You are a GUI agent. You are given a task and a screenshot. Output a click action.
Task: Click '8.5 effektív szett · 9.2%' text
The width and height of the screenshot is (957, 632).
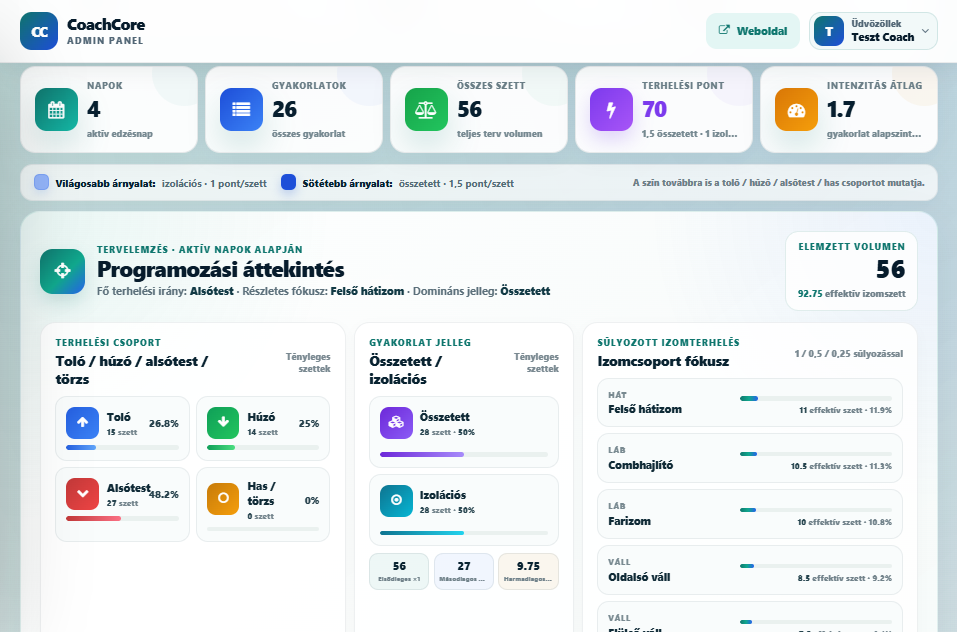[845, 578]
